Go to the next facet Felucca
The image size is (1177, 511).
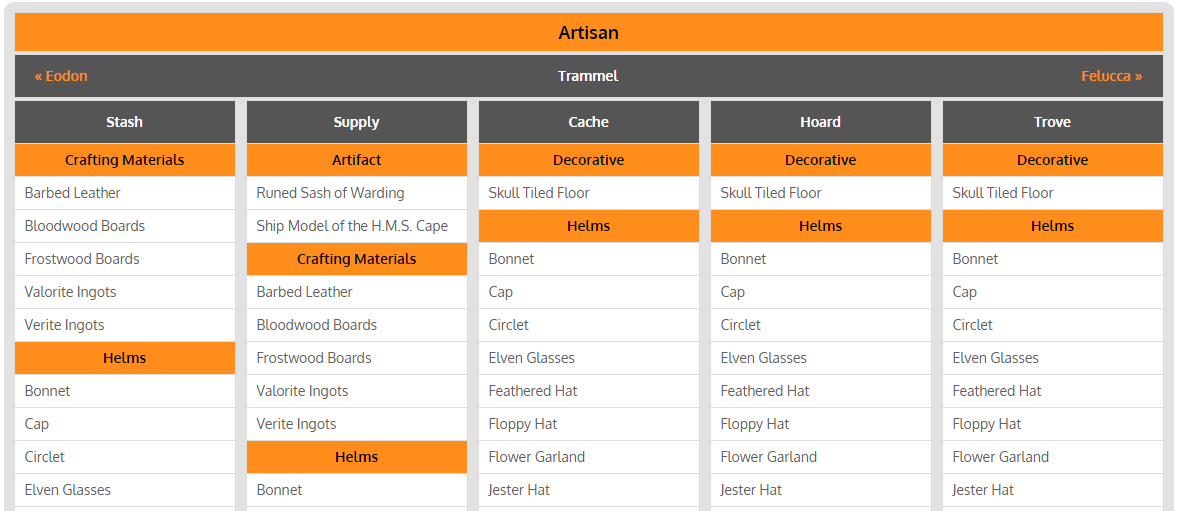[1112, 76]
